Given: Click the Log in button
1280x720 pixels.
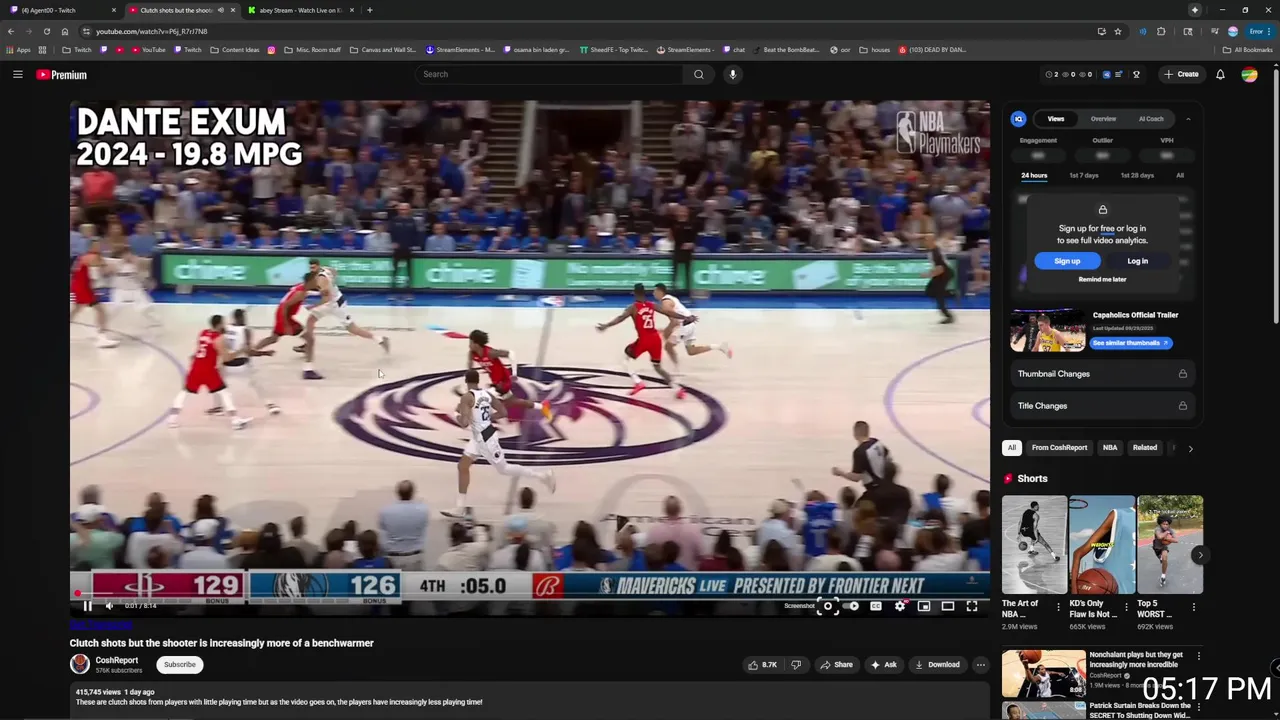Looking at the screenshot, I should coord(1138,261).
